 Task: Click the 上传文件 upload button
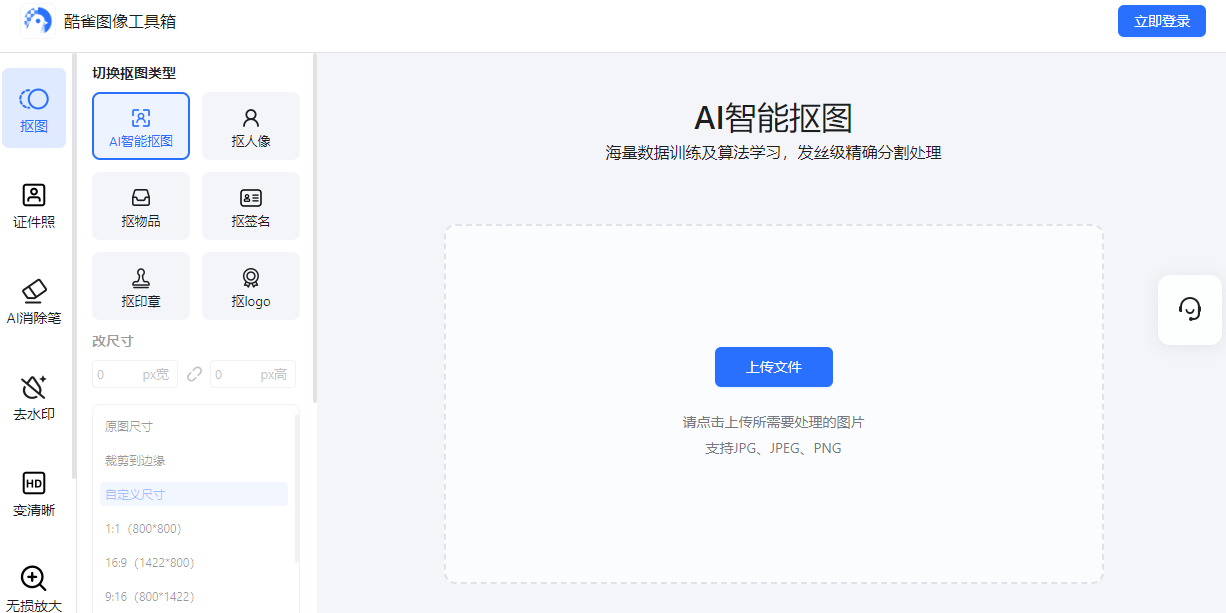[x=772, y=367]
